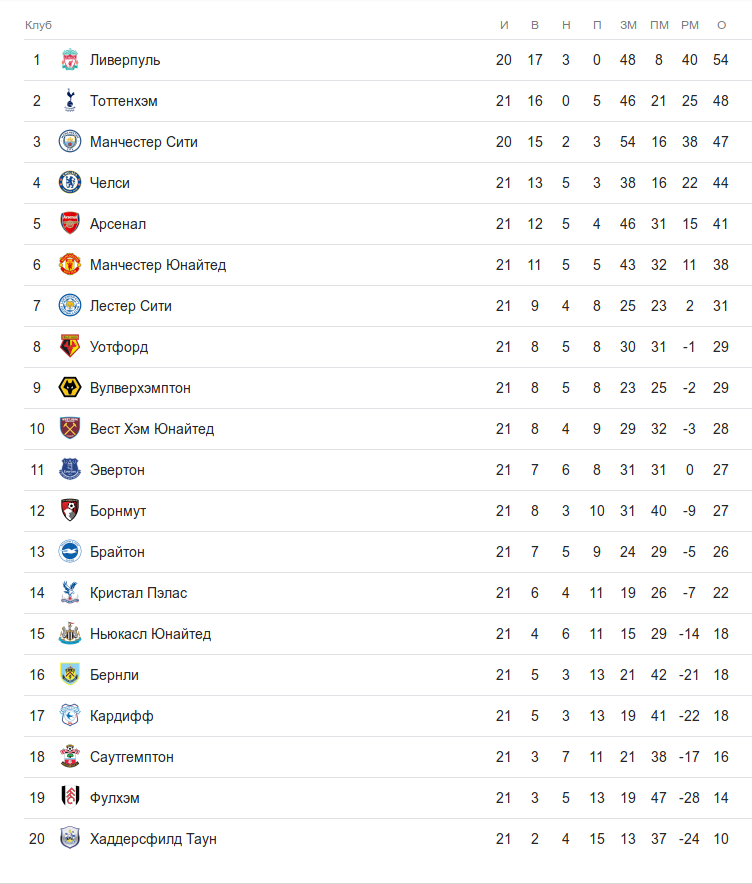Click the Wolverhampton wolf crest icon
The image size is (752, 884).
tap(69, 388)
